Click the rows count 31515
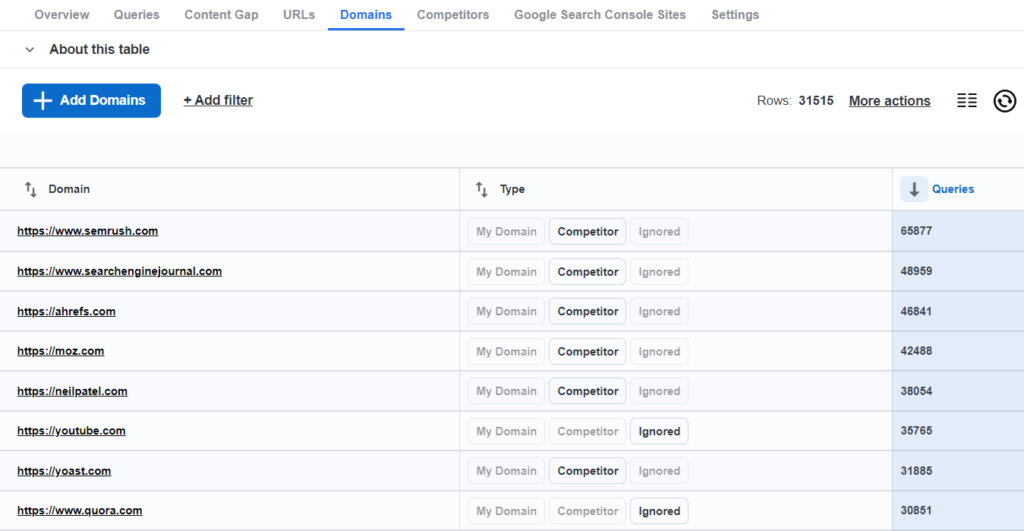Screen dimensions: 1024x531 [x=816, y=101]
